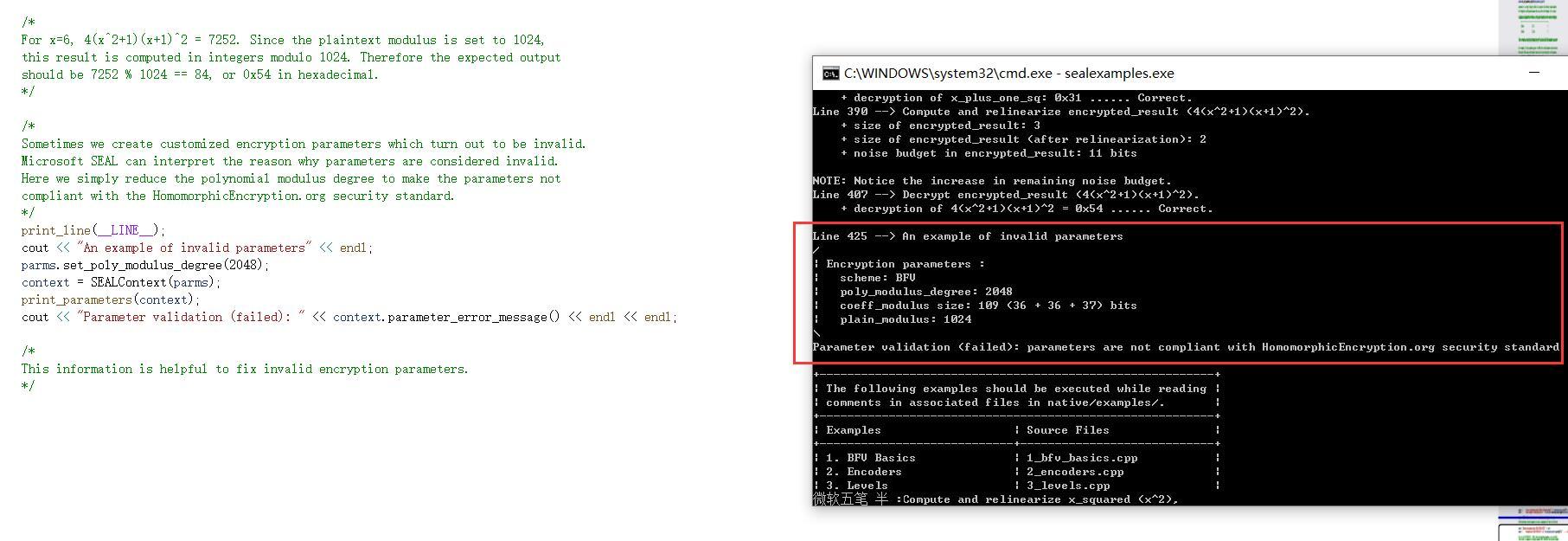Click the parameter_error_message() call in the code
This screenshot has height=541, width=1568.
(x=446, y=317)
